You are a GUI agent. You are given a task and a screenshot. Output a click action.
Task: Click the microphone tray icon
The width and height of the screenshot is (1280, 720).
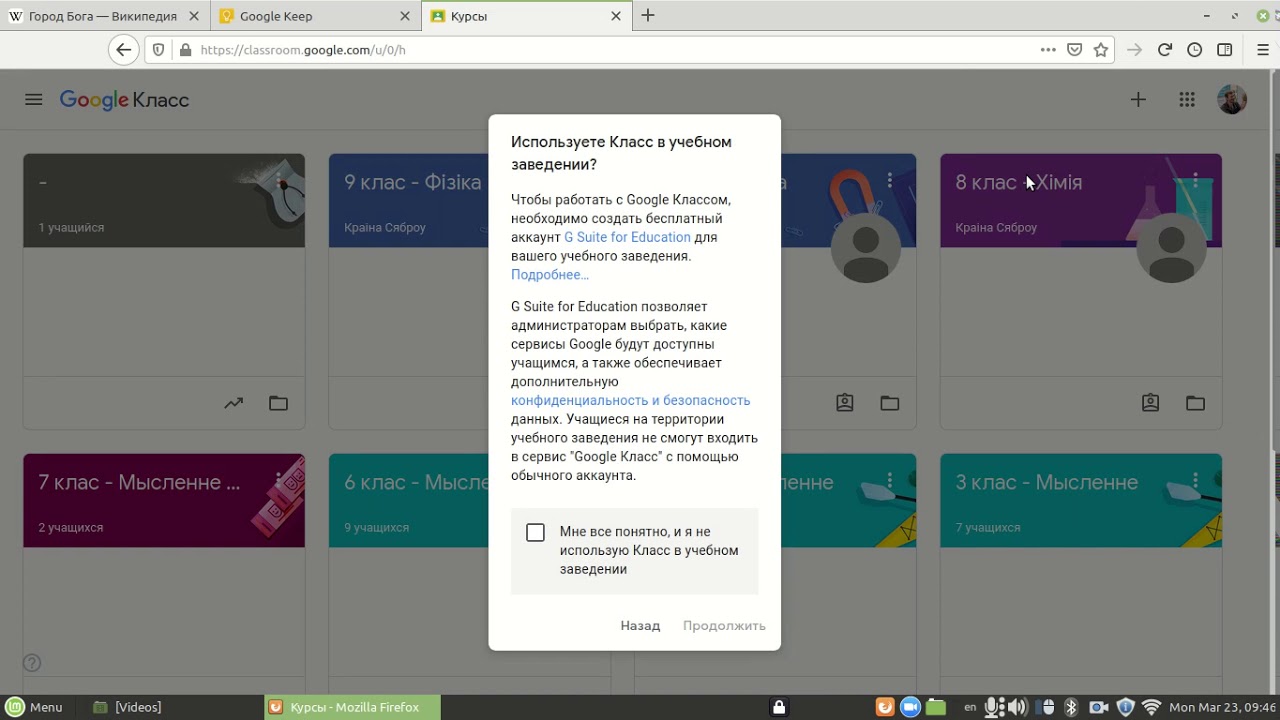[994, 707]
